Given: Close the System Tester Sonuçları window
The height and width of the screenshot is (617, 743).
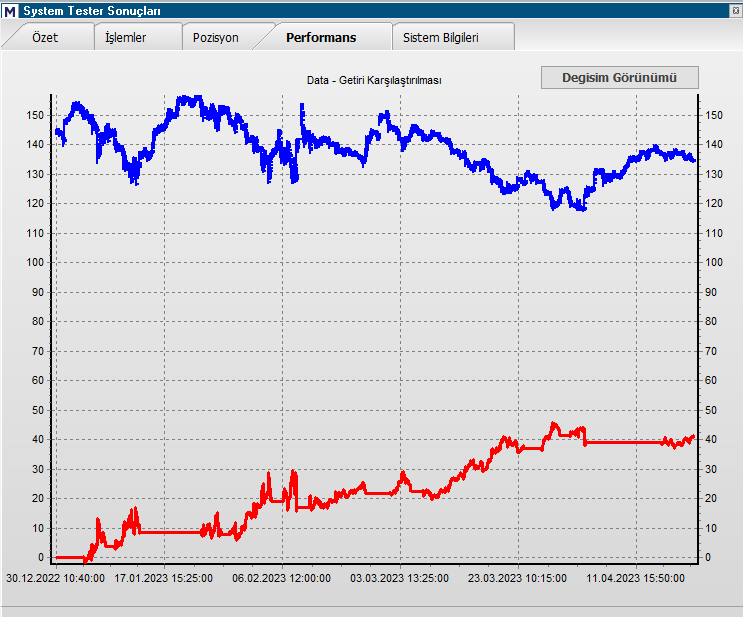Looking at the screenshot, I should [736, 11].
